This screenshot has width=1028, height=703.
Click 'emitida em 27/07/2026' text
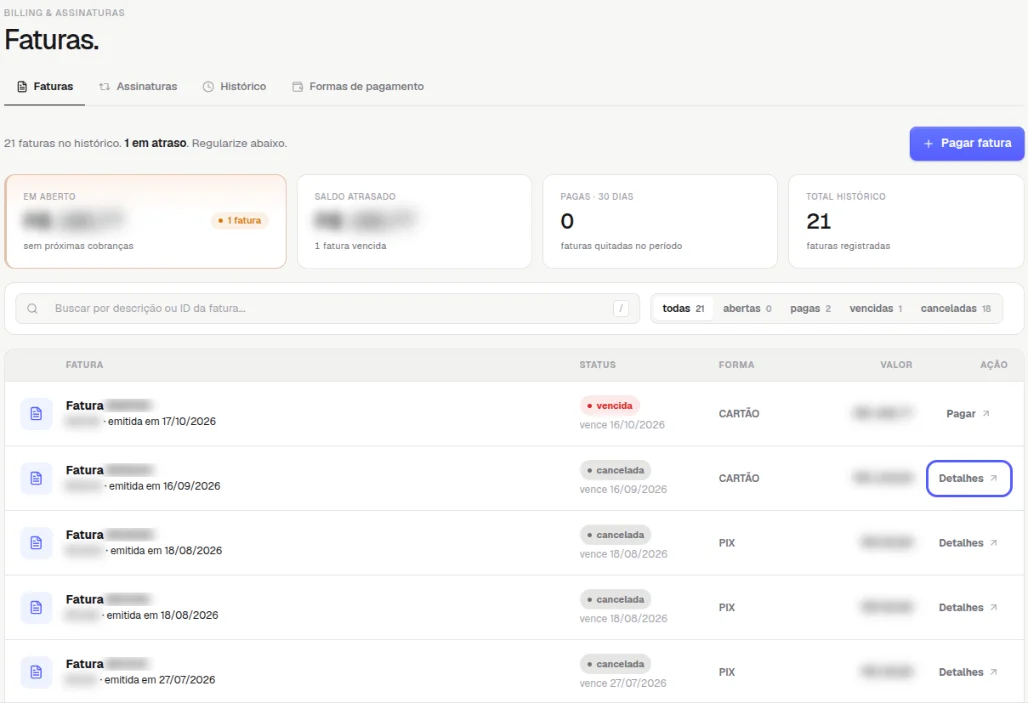160,680
